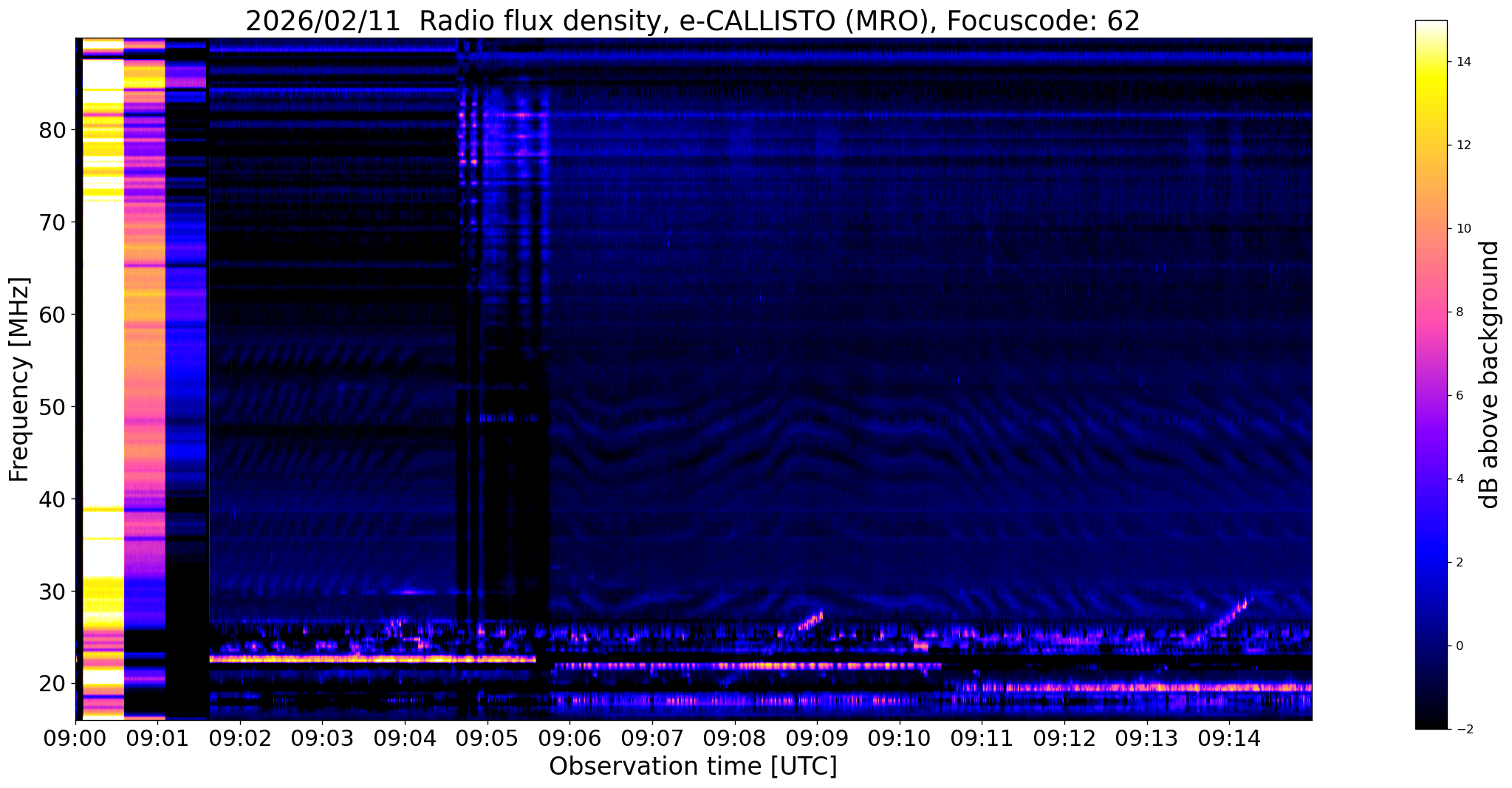Click the 09:06 time tick label
The image size is (1512, 788).
click(569, 737)
